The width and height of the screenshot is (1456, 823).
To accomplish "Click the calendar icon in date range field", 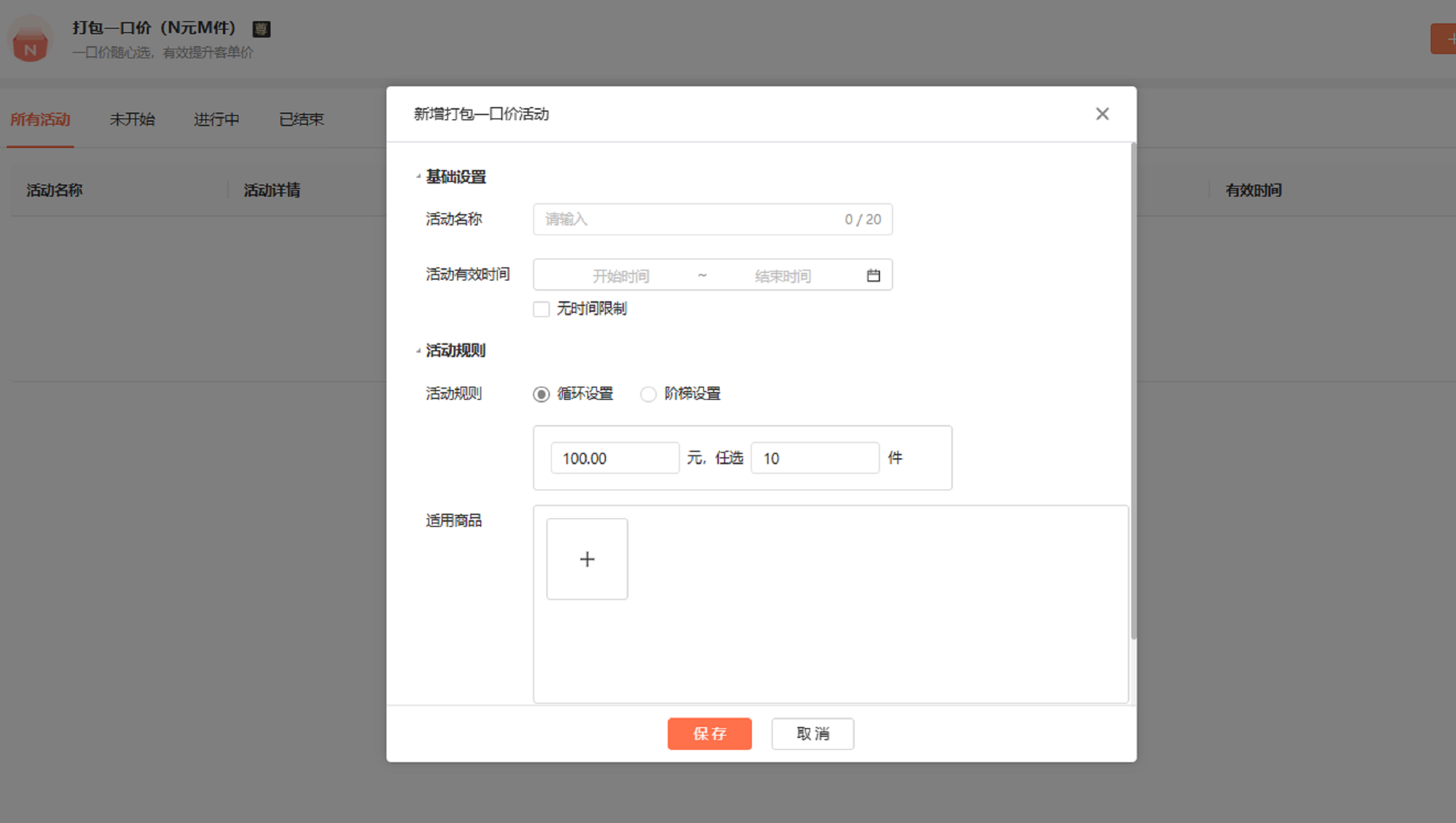I will click(x=873, y=275).
